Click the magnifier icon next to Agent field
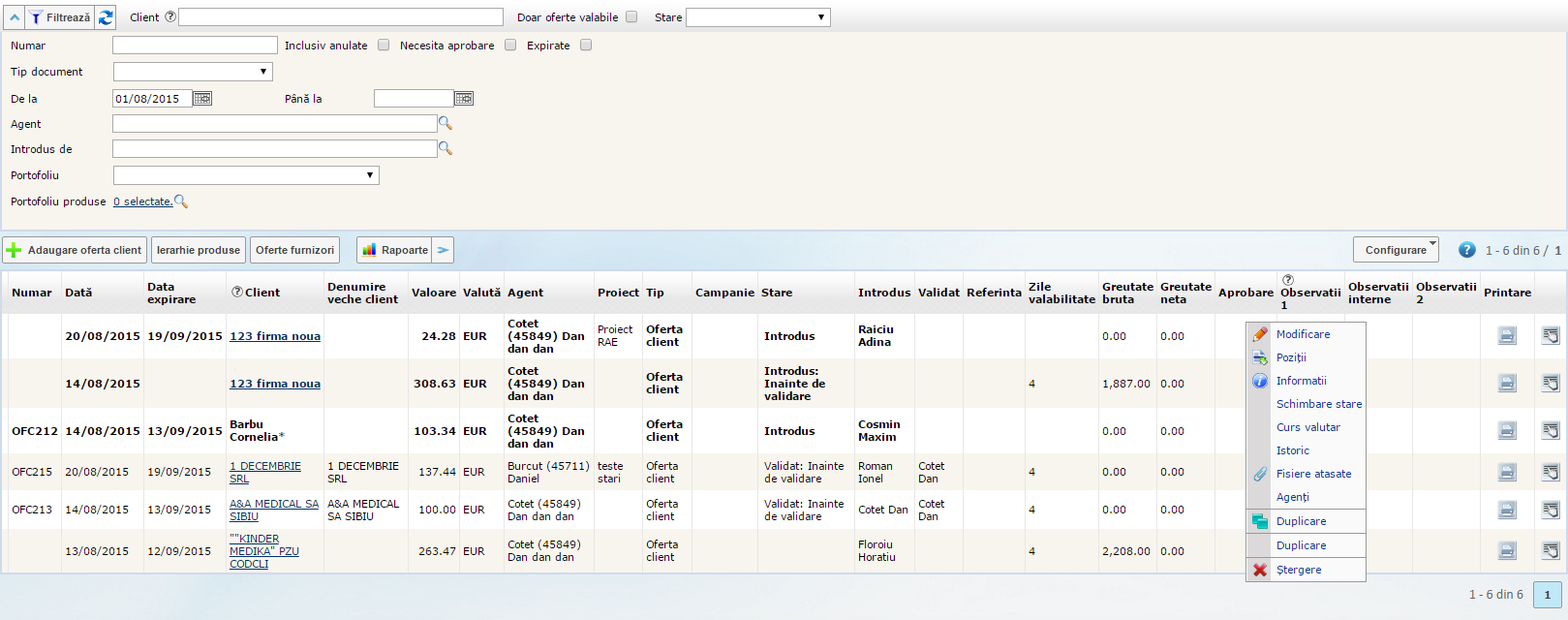Viewport: 1568px width, 620px height. pyautogui.click(x=446, y=124)
